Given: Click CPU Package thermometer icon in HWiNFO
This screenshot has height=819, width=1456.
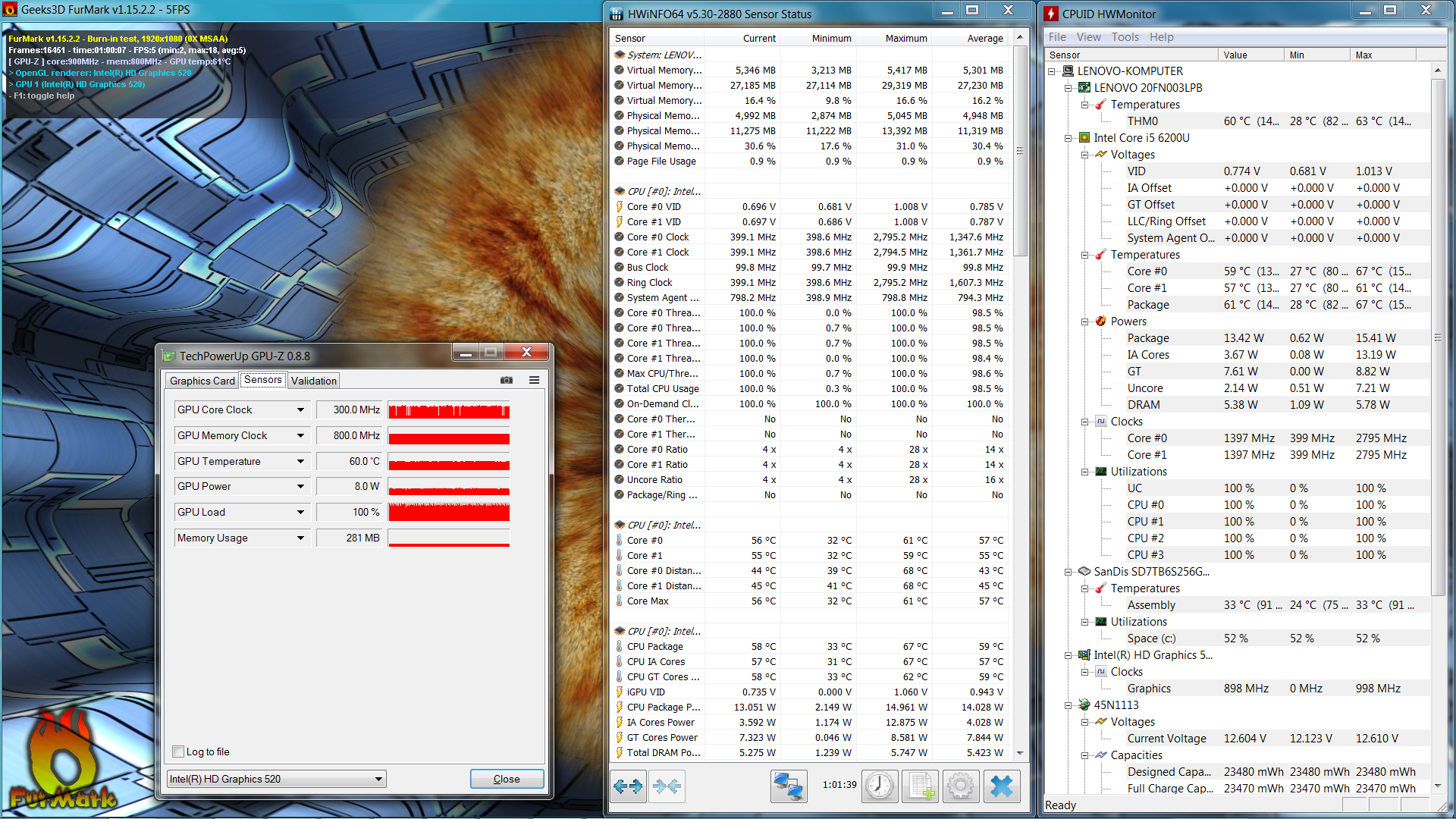Looking at the screenshot, I should click(619, 646).
